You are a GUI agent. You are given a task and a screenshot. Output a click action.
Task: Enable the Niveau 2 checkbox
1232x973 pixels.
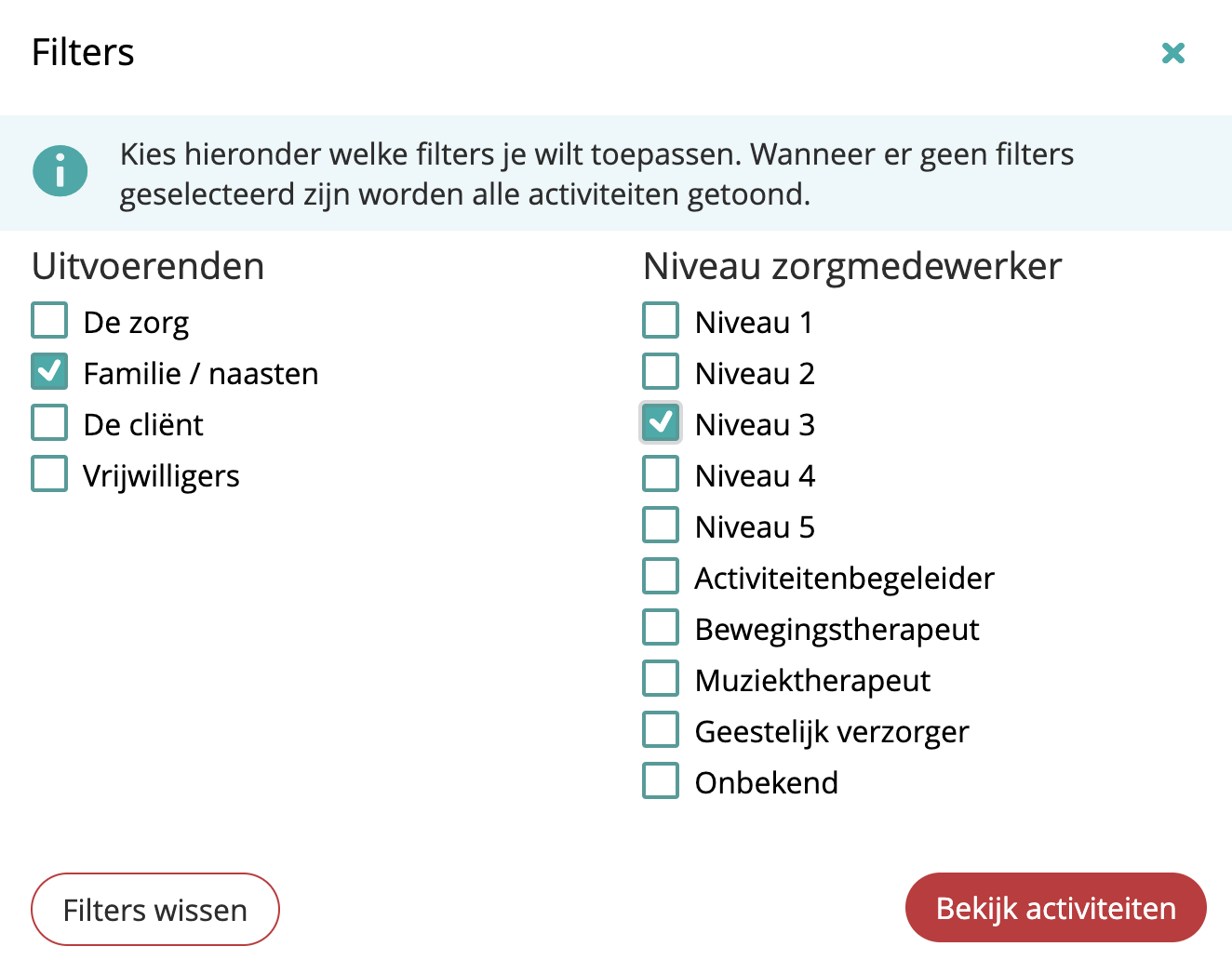click(661, 371)
